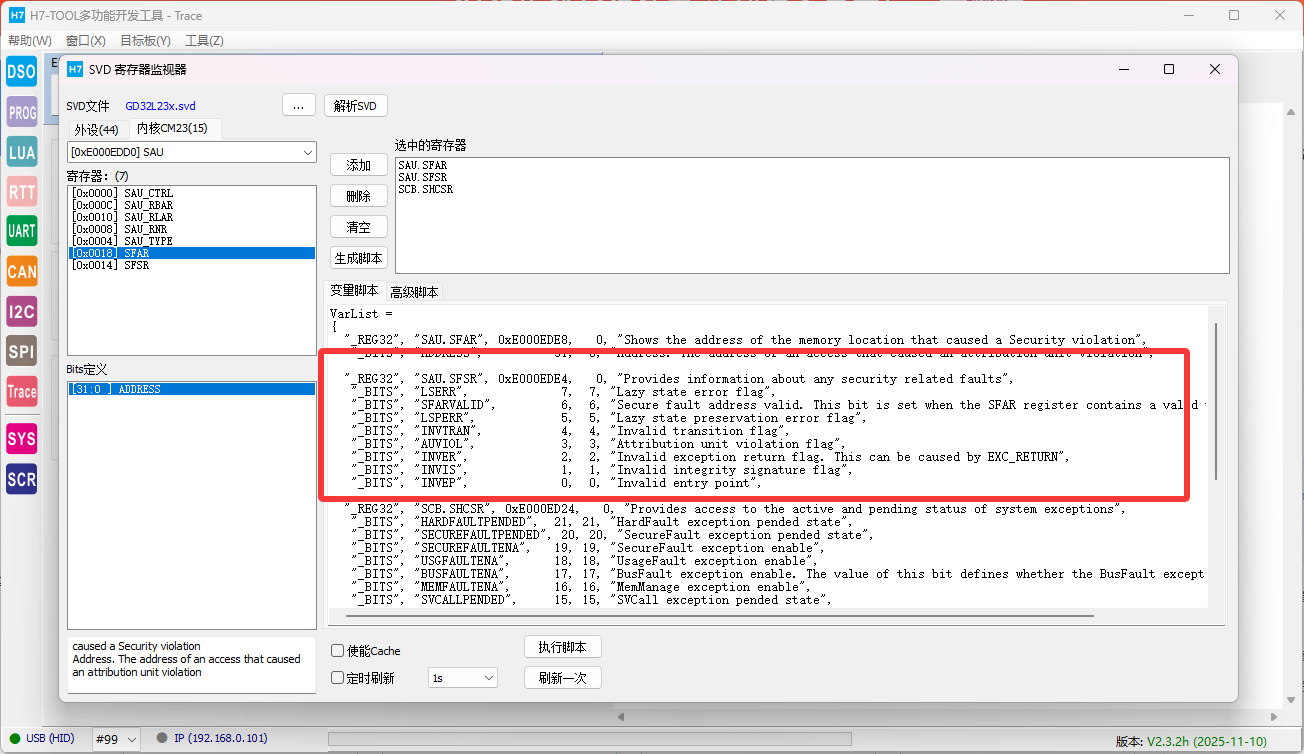Image resolution: width=1304 pixels, height=754 pixels.
Task: Click the 生成脚本 button
Action: point(358,258)
